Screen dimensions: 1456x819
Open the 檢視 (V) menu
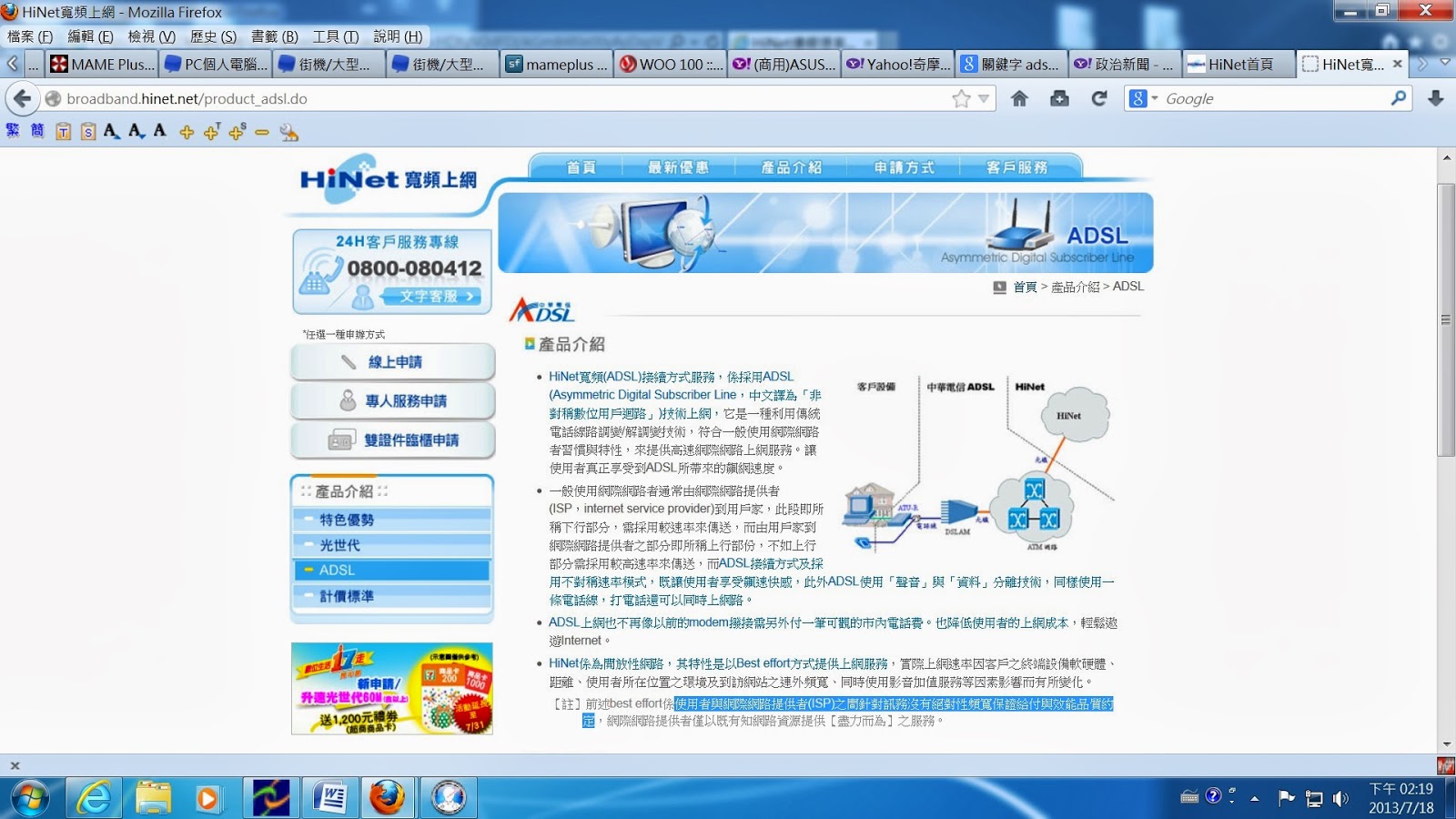click(x=152, y=36)
